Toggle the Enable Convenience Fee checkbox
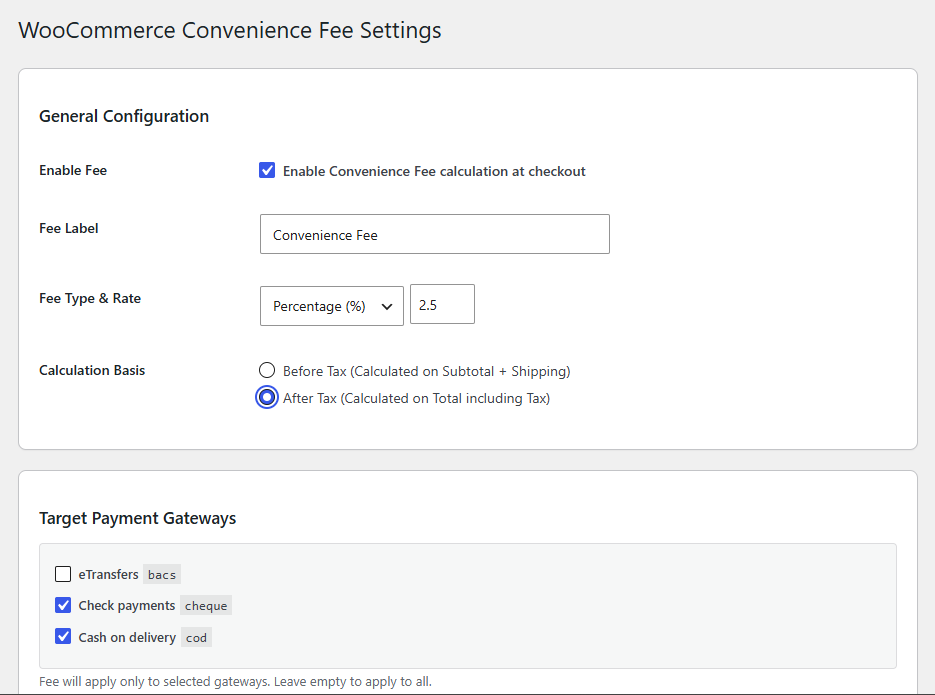This screenshot has width=935, height=695. 267,170
